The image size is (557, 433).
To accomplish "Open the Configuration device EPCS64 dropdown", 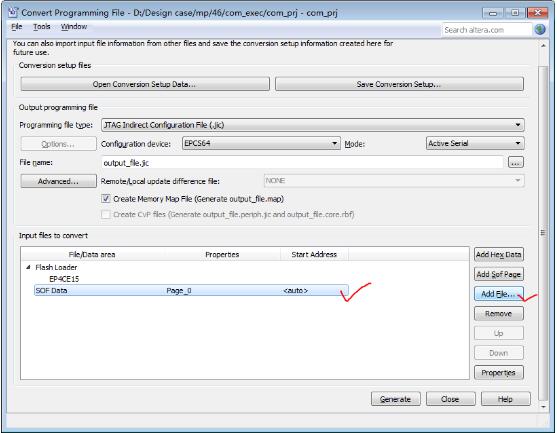I will tap(261, 144).
